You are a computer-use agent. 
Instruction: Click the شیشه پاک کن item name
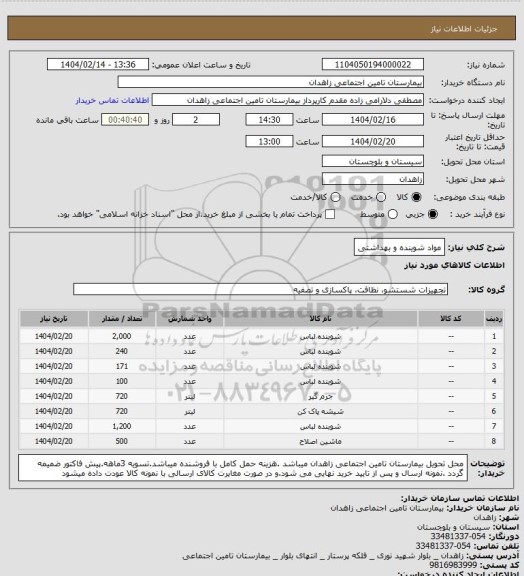point(320,412)
